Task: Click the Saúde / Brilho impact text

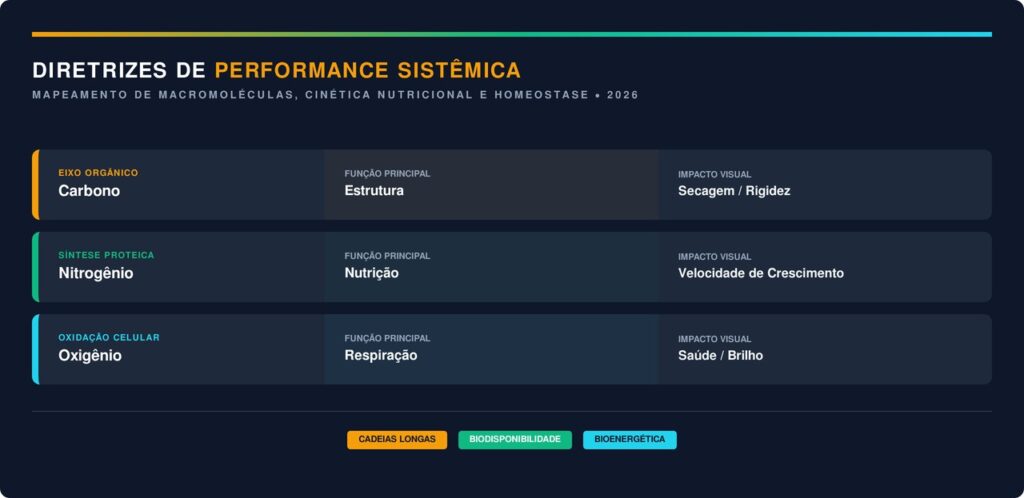Action: [x=720, y=355]
